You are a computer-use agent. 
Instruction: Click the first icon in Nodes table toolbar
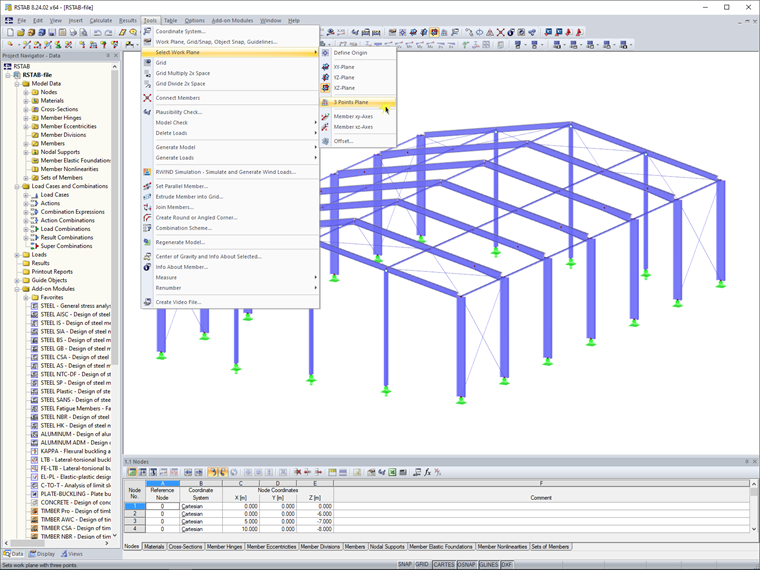pos(132,472)
